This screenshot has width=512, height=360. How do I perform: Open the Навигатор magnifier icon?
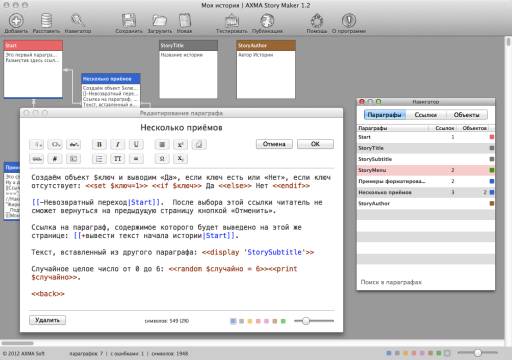pos(77,21)
